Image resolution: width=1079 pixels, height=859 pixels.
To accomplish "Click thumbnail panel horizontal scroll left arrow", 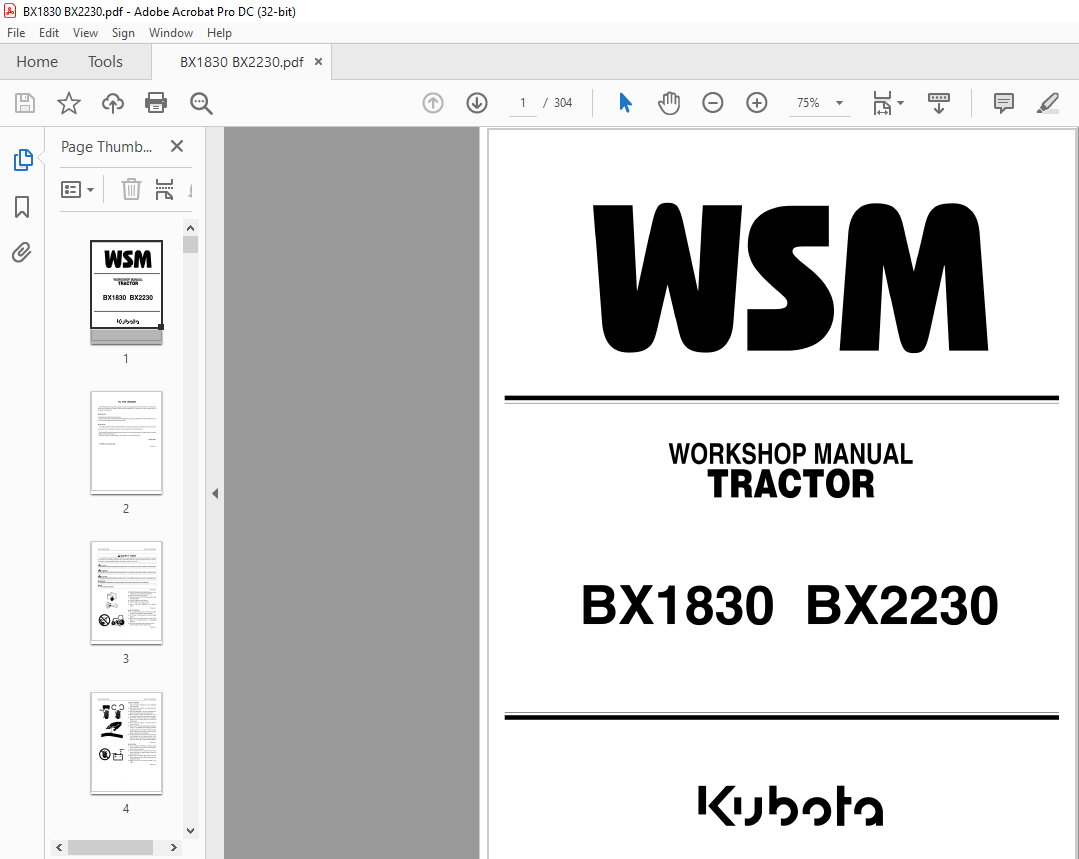I will pos(59,847).
